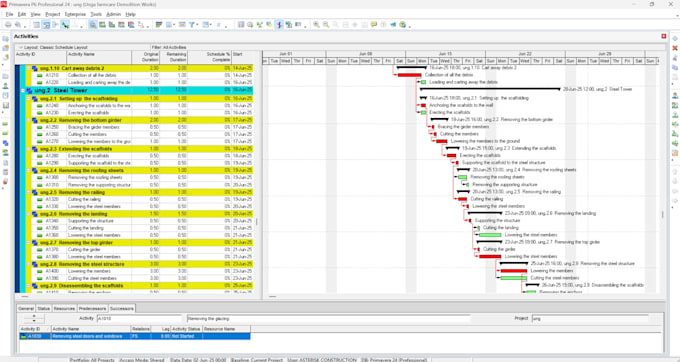The height and width of the screenshot is (362, 680).
Task: Click the activity name field 'Removing the glazing'
Action: [328, 319]
